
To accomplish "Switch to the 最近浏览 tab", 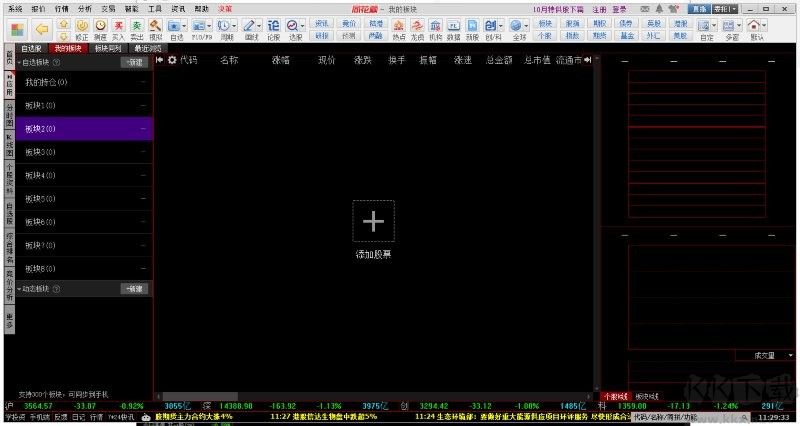I will [x=148, y=47].
